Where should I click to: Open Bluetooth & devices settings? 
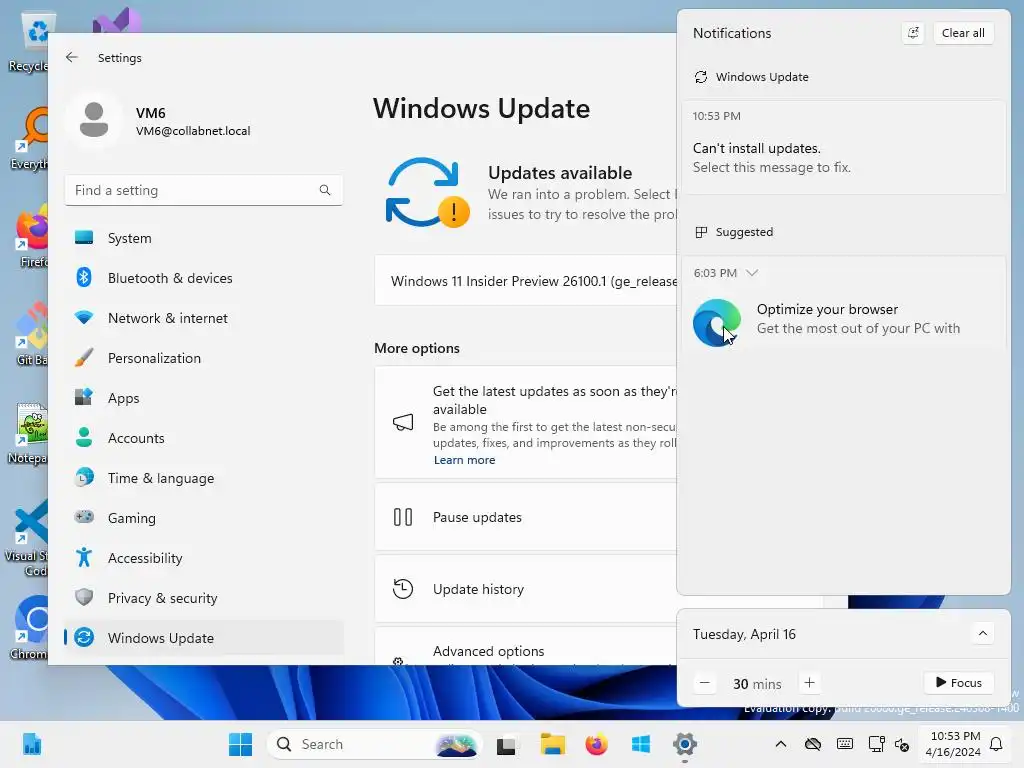[x=204, y=278]
